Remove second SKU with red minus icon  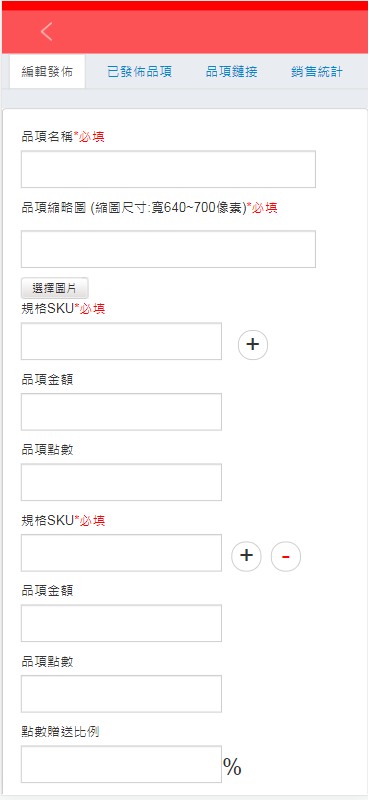pos(286,556)
